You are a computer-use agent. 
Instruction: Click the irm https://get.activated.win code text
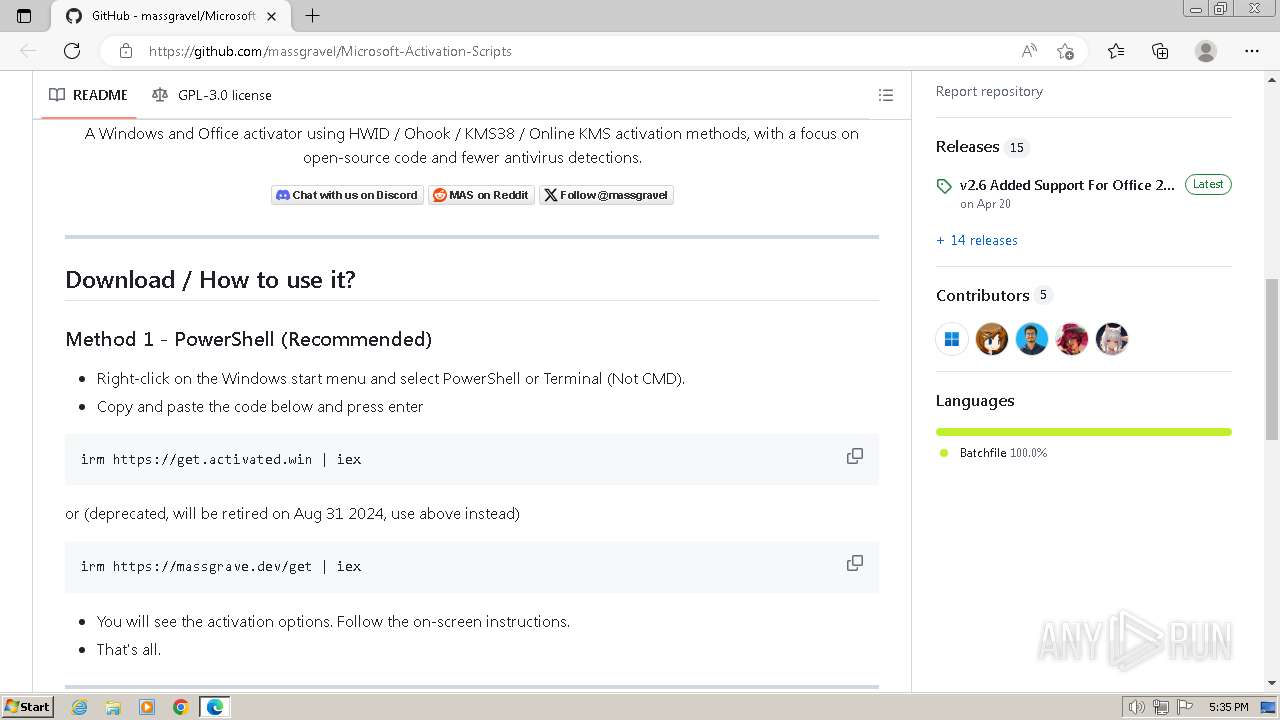221,459
